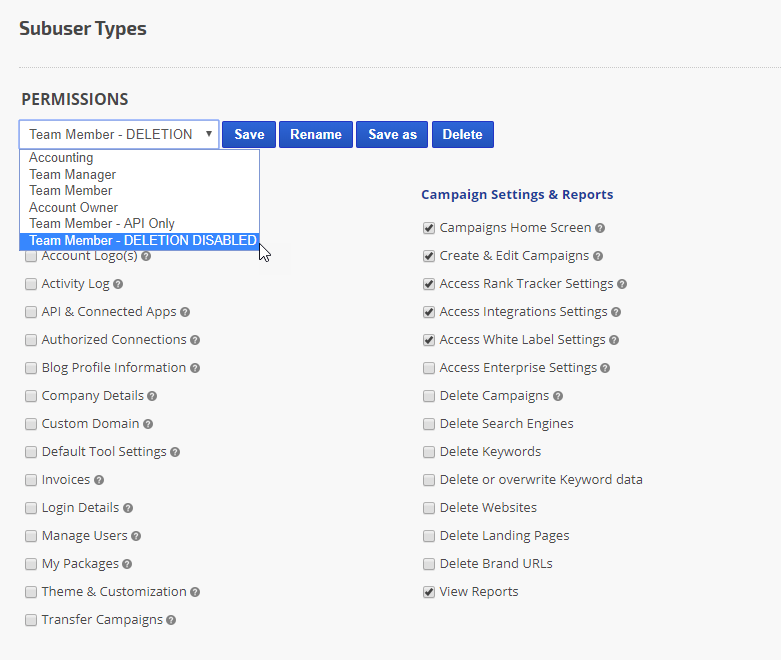Select Team Manager in the list

tap(72, 174)
